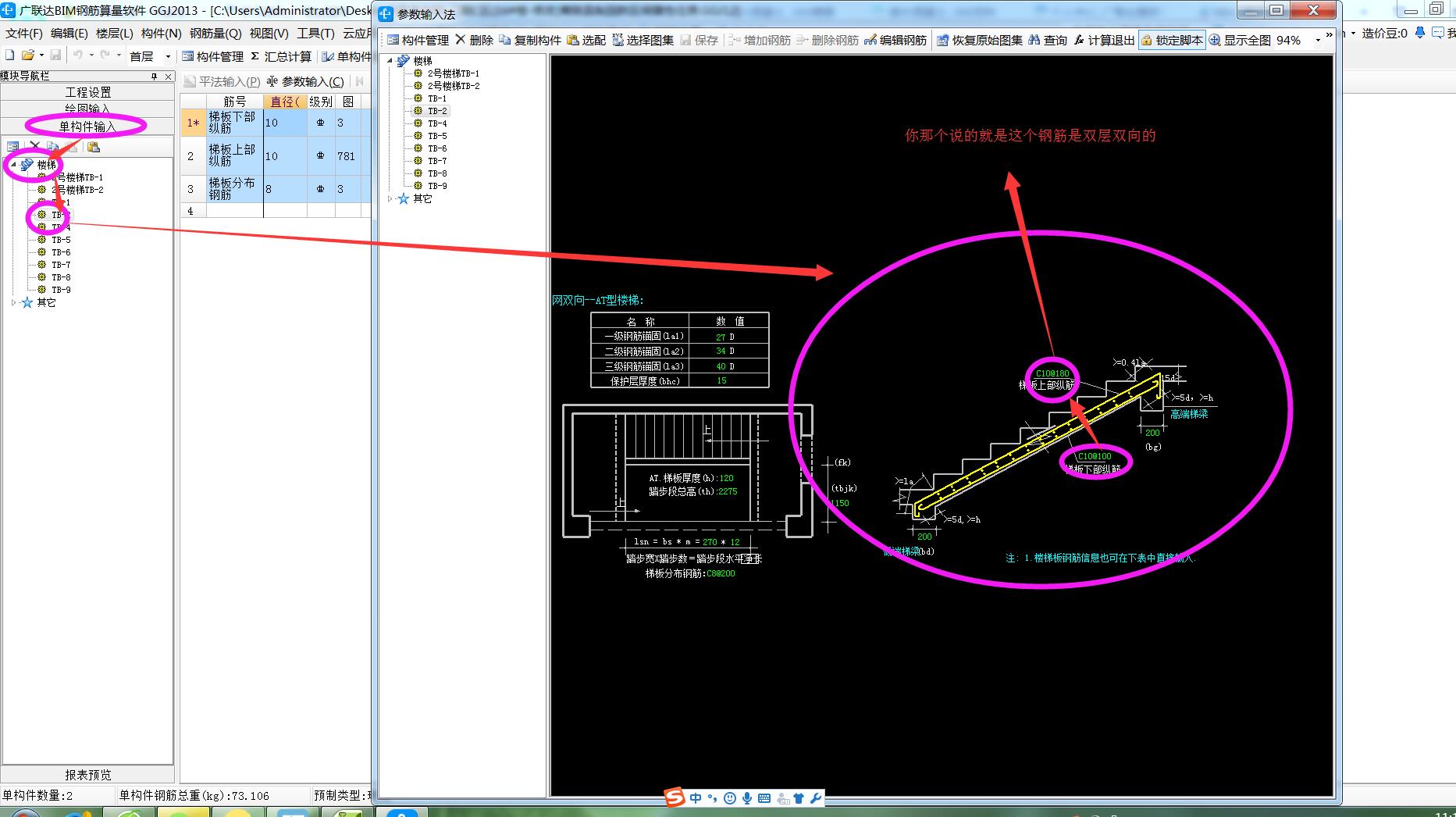The width and height of the screenshot is (1456, 817).
Task: Click the diameter cell of 梯板上部纵筋 row
Action: (x=285, y=156)
